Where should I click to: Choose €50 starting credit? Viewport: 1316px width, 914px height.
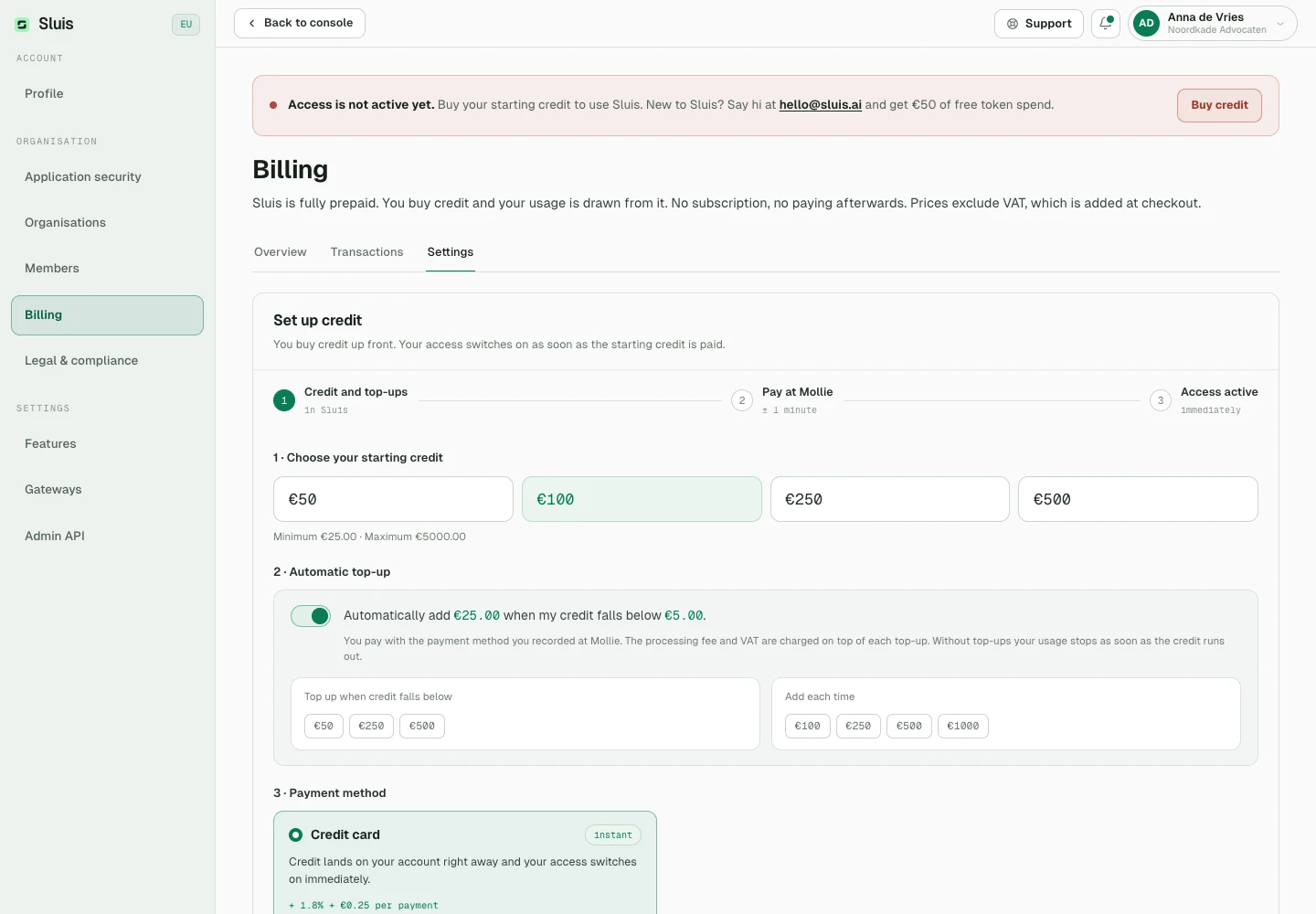click(393, 499)
